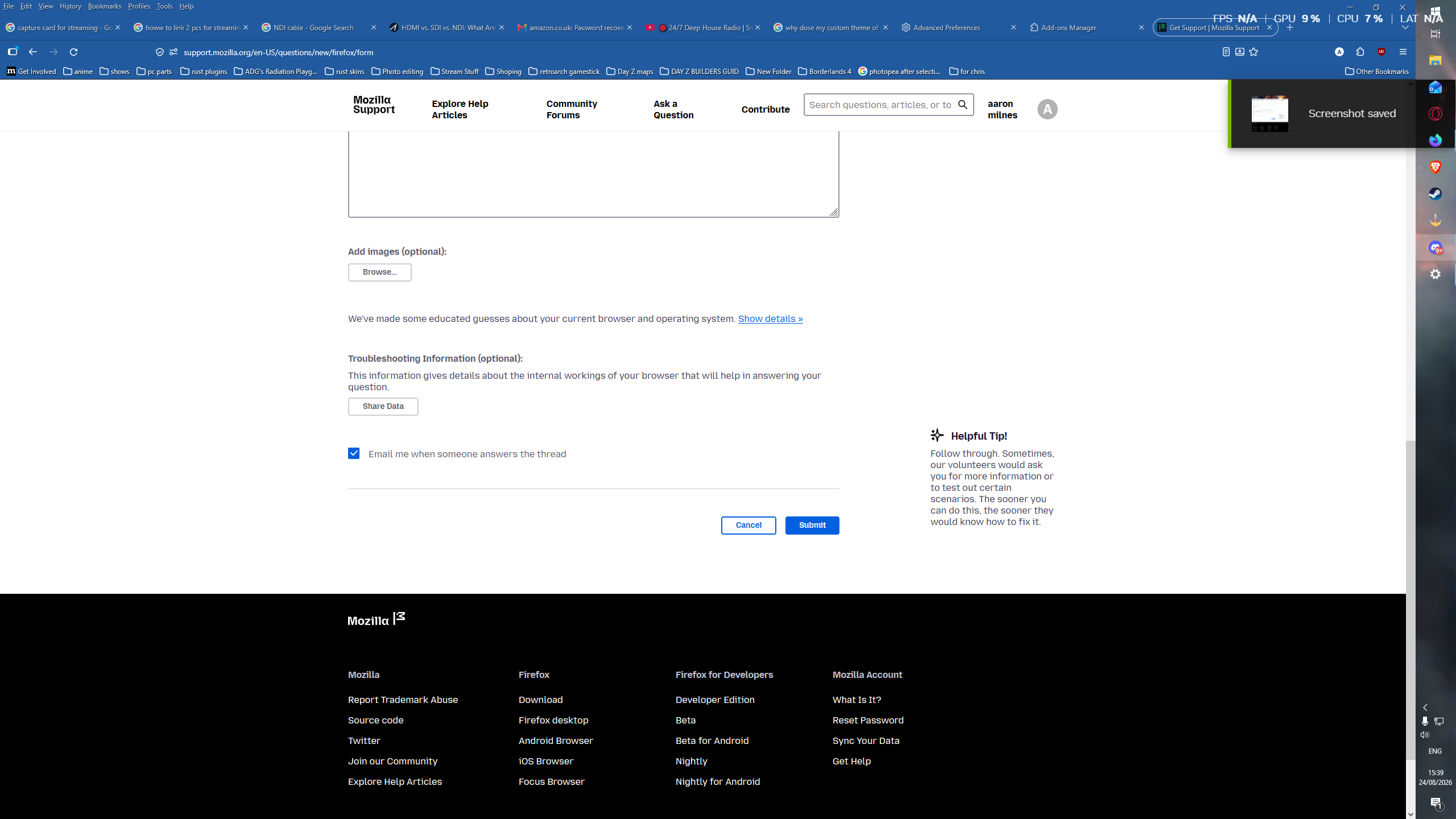Click the page vertical scrollbar thumb
Screen dimensions: 1456x819
click(x=1410, y=600)
